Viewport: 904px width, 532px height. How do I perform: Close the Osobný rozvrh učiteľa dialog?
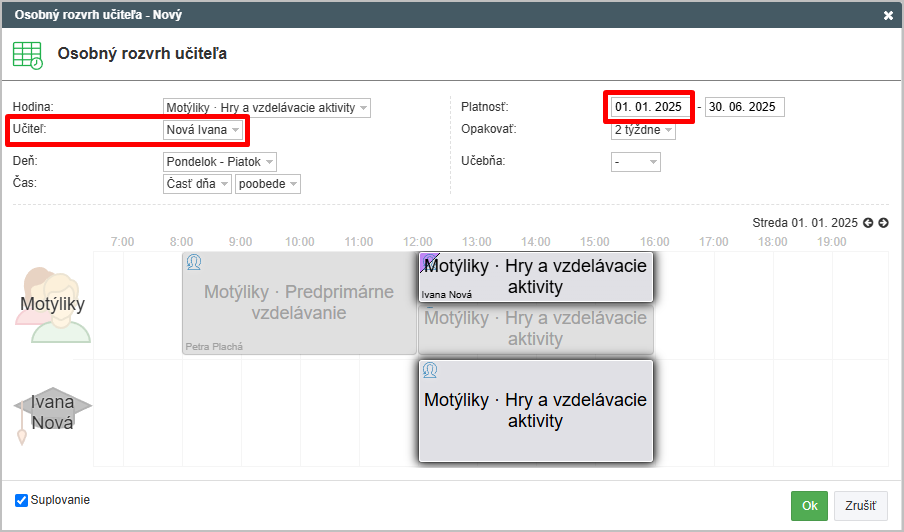tap(888, 16)
